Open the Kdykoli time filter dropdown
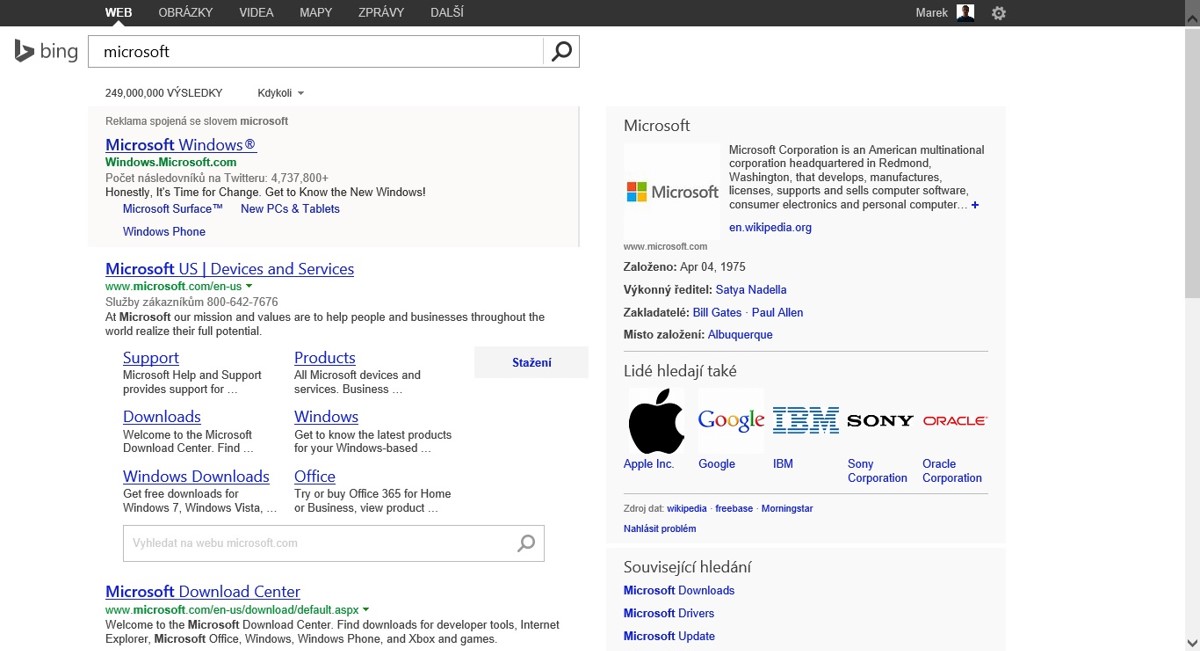Screen dimensions: 1200x651 tap(281, 93)
